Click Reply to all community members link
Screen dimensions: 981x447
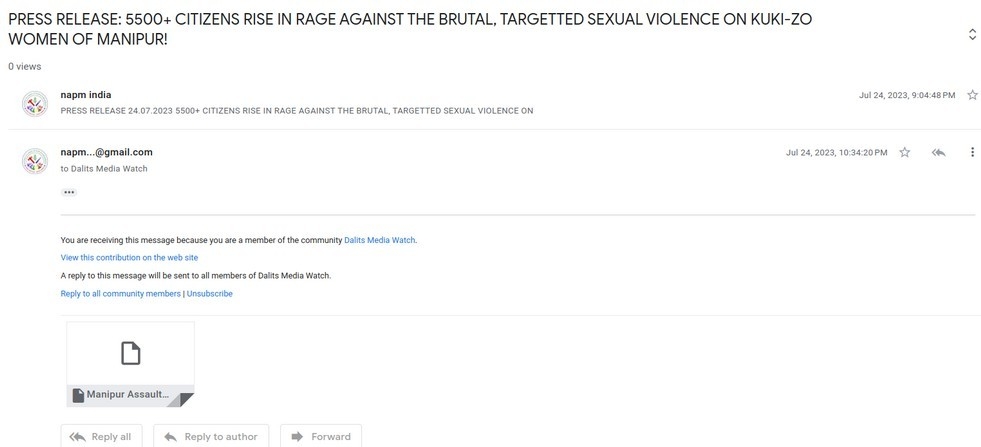(x=120, y=294)
